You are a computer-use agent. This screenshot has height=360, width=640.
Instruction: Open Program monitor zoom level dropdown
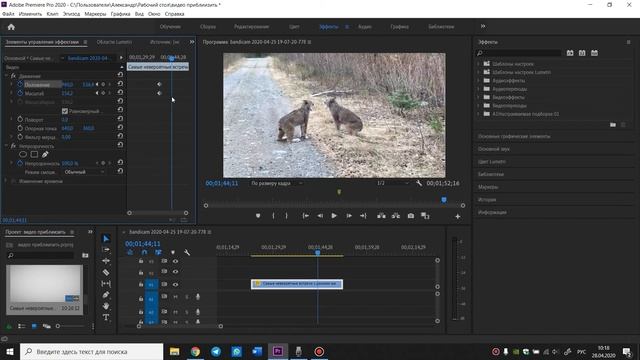pos(276,183)
